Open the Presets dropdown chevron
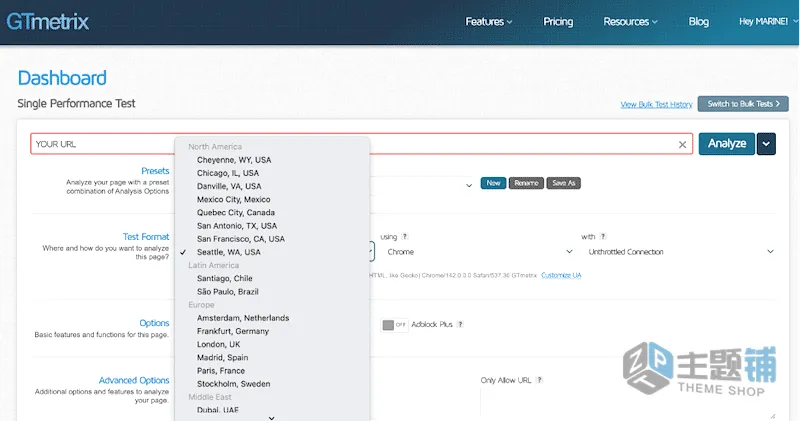 point(469,185)
